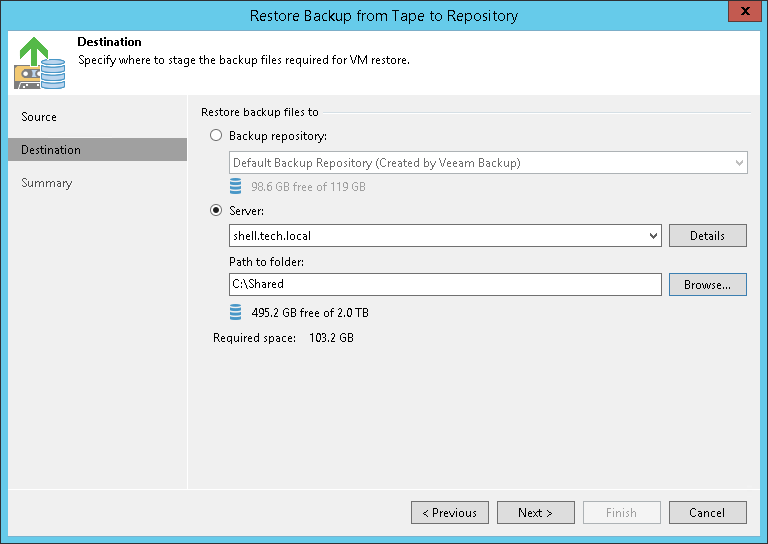Cancel the restore wizard
Viewport: 768px width, 544px height.
pos(707,513)
